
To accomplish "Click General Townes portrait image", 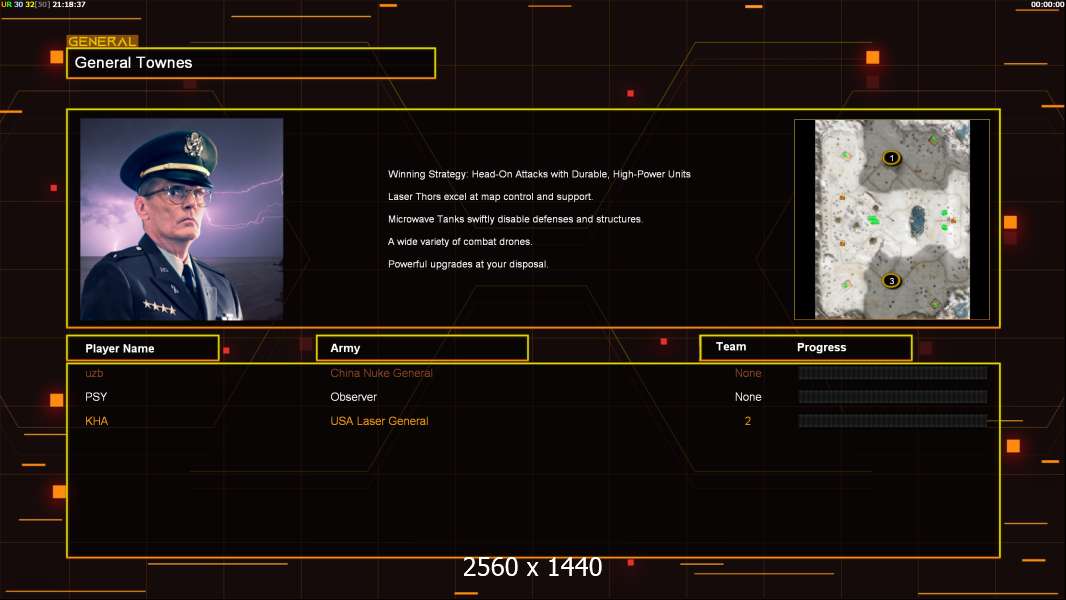I will (182, 219).
